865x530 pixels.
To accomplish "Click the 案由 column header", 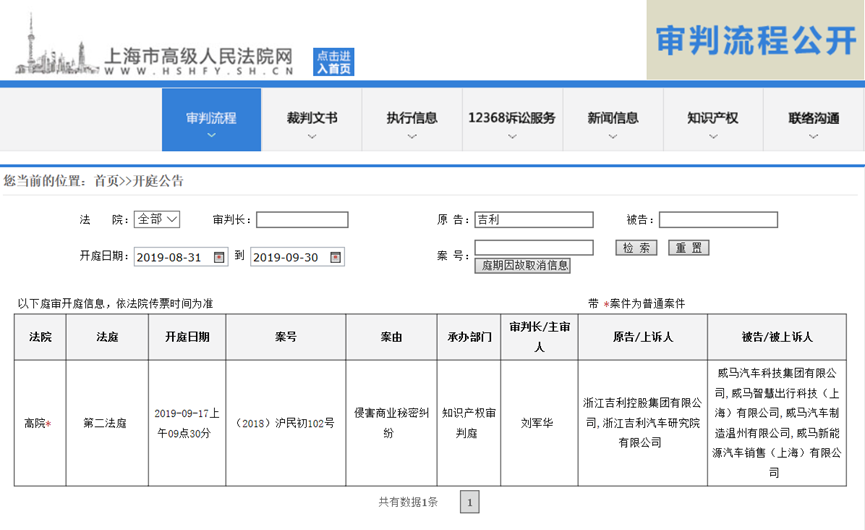I will [x=391, y=337].
